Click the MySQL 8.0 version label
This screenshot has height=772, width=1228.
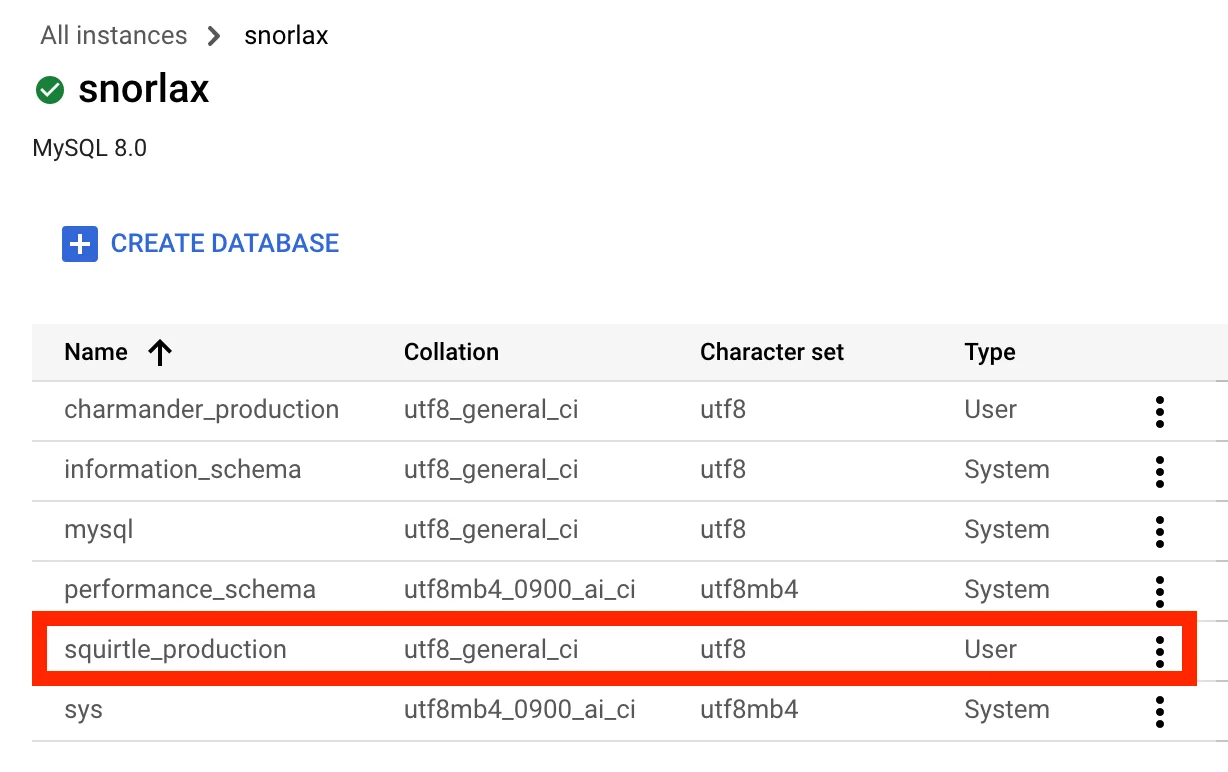point(89,147)
